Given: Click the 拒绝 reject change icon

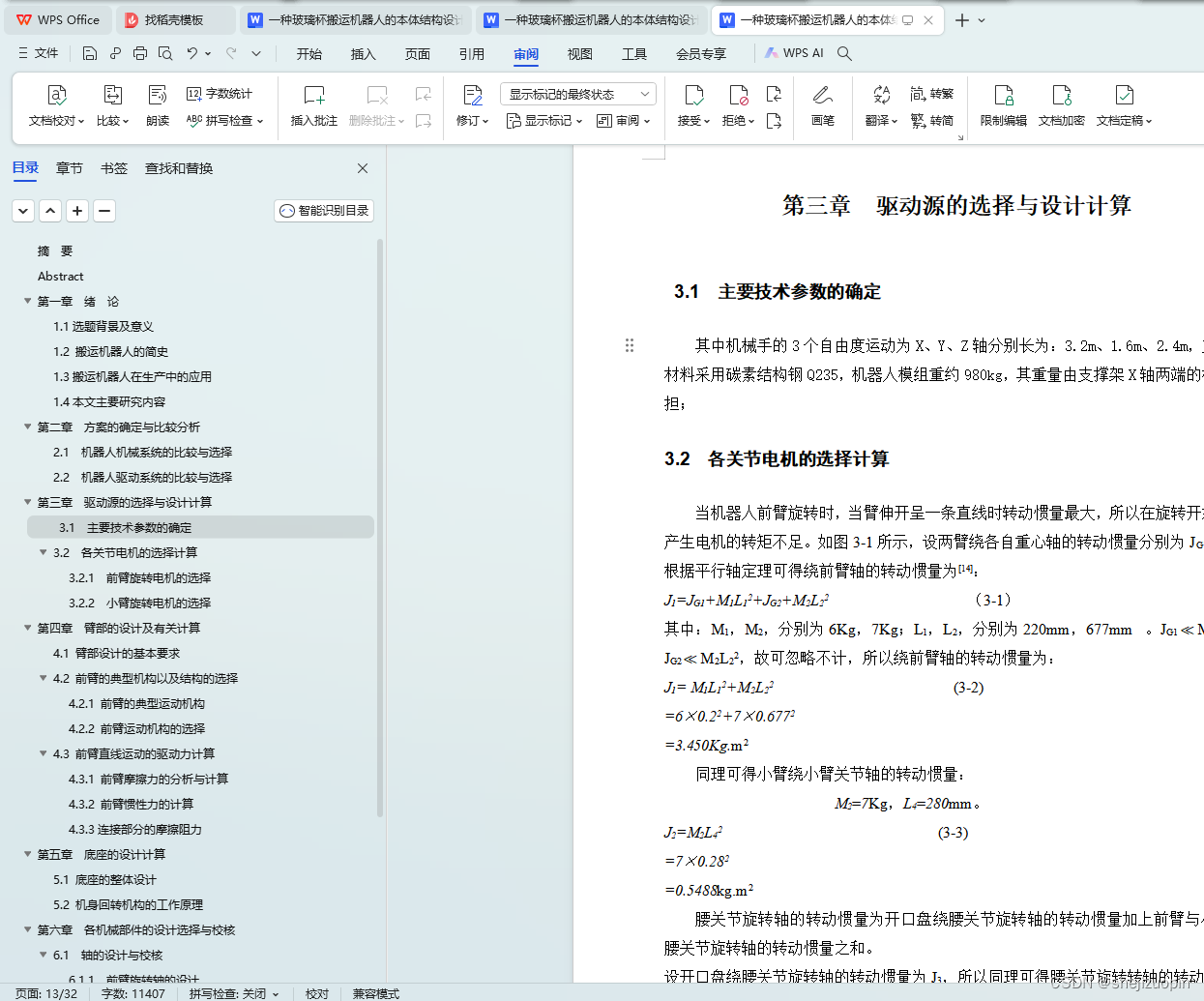Looking at the screenshot, I should 738,95.
